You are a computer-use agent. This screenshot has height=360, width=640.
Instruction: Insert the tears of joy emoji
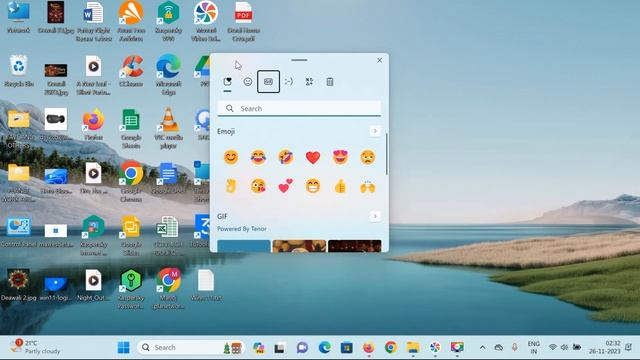coord(258,157)
